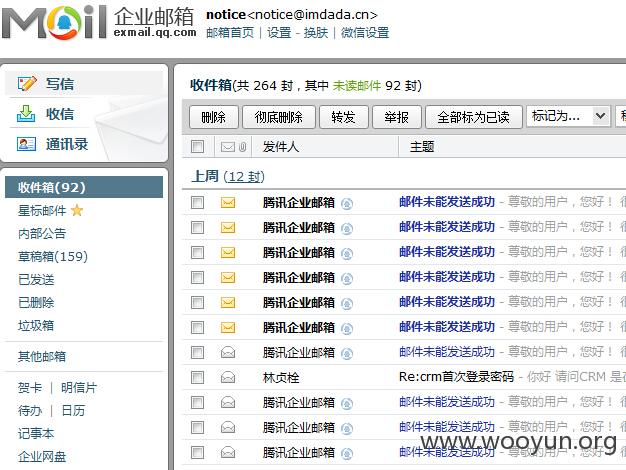626x470 pixels.
Task: Tick the select-all checkbox in header
Action: pyautogui.click(x=197, y=147)
